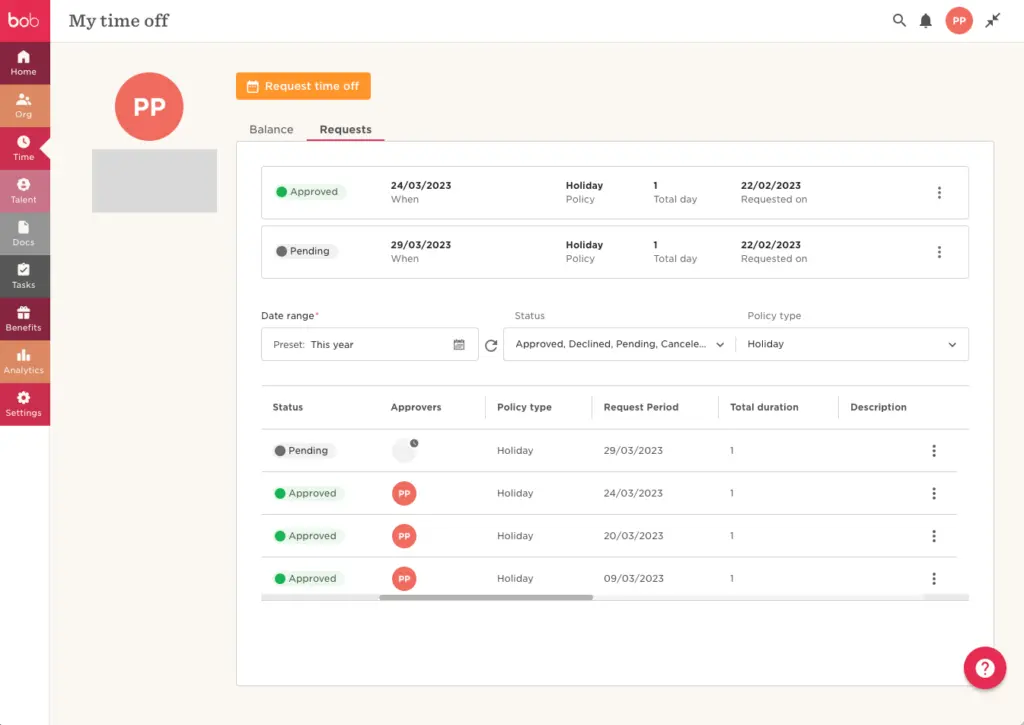Viewport: 1024px width, 725px height.
Task: Click the collapse arrows icon
Action: (993, 20)
